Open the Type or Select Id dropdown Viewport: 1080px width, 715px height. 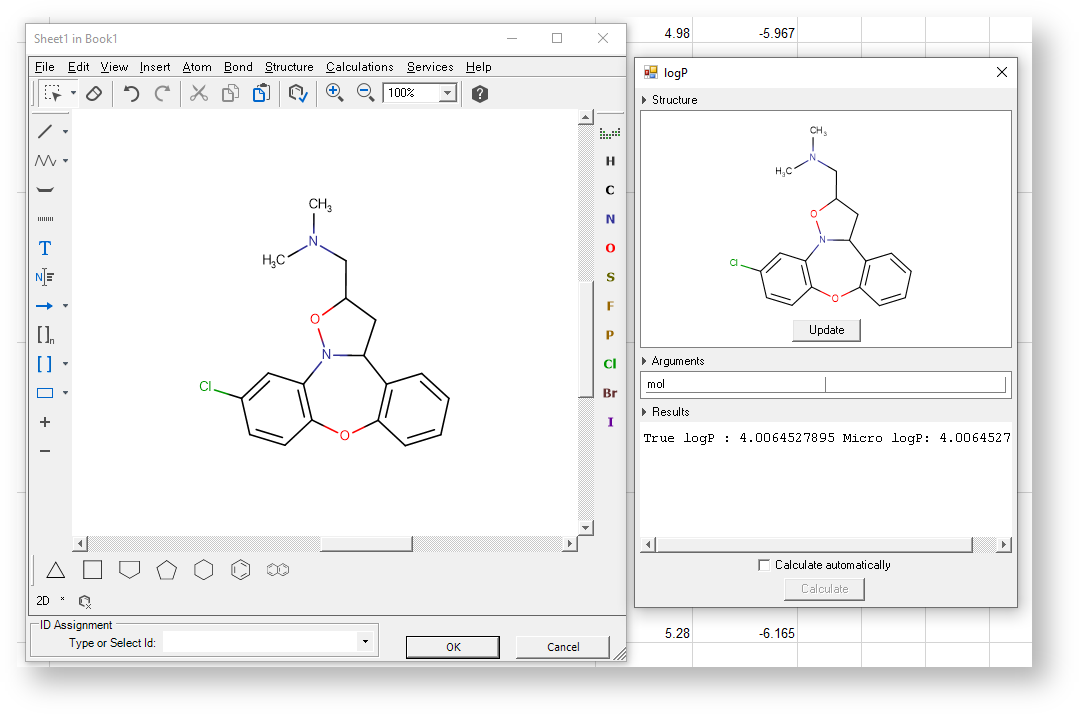tap(365, 642)
